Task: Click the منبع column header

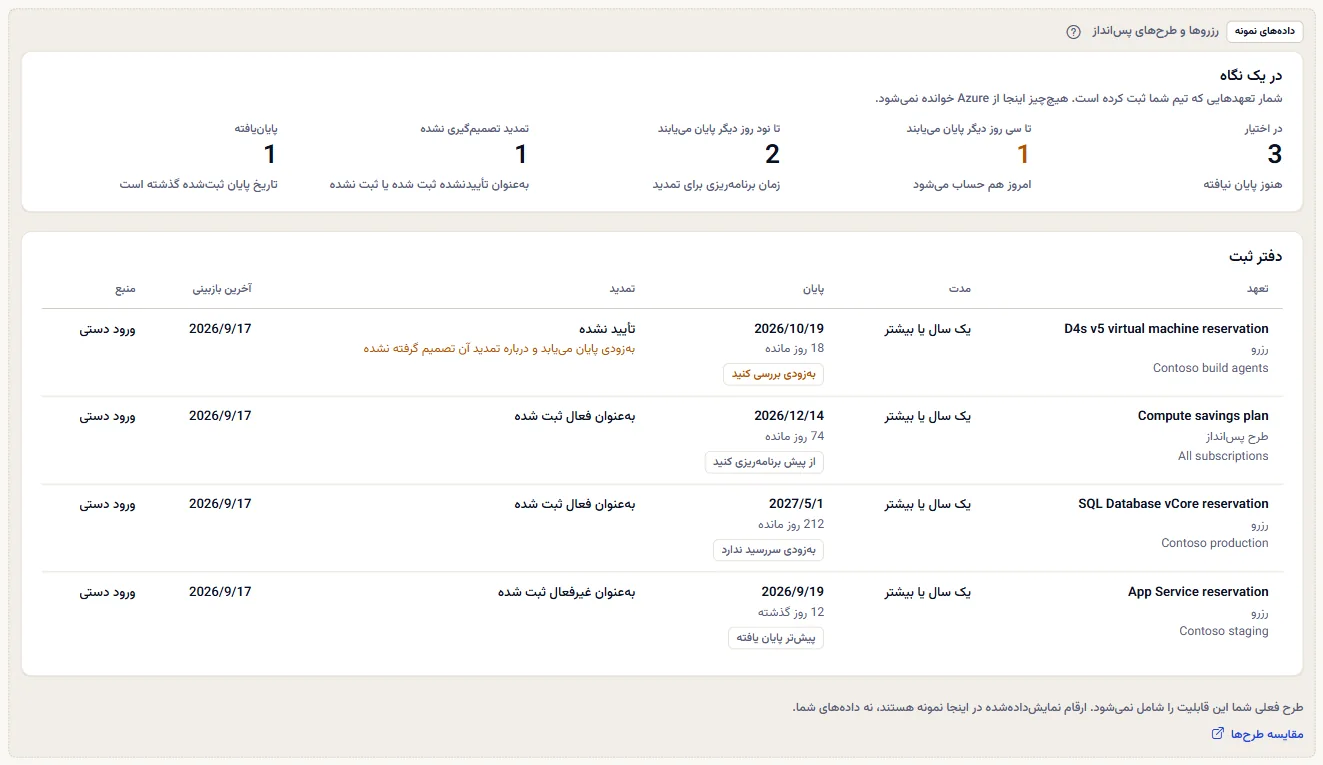Action: coord(124,289)
